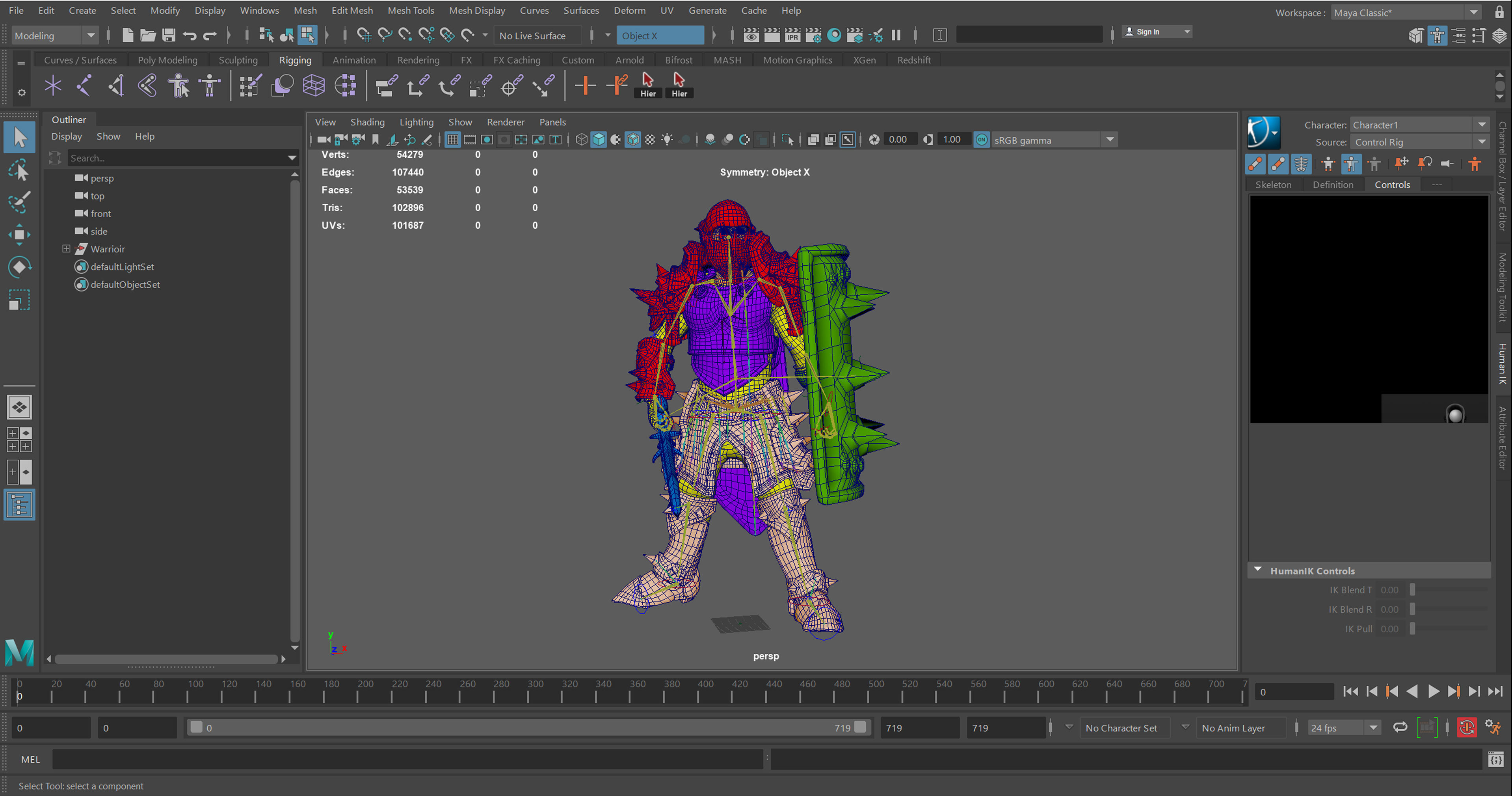Open the Mesh Tools menu

coord(410,11)
